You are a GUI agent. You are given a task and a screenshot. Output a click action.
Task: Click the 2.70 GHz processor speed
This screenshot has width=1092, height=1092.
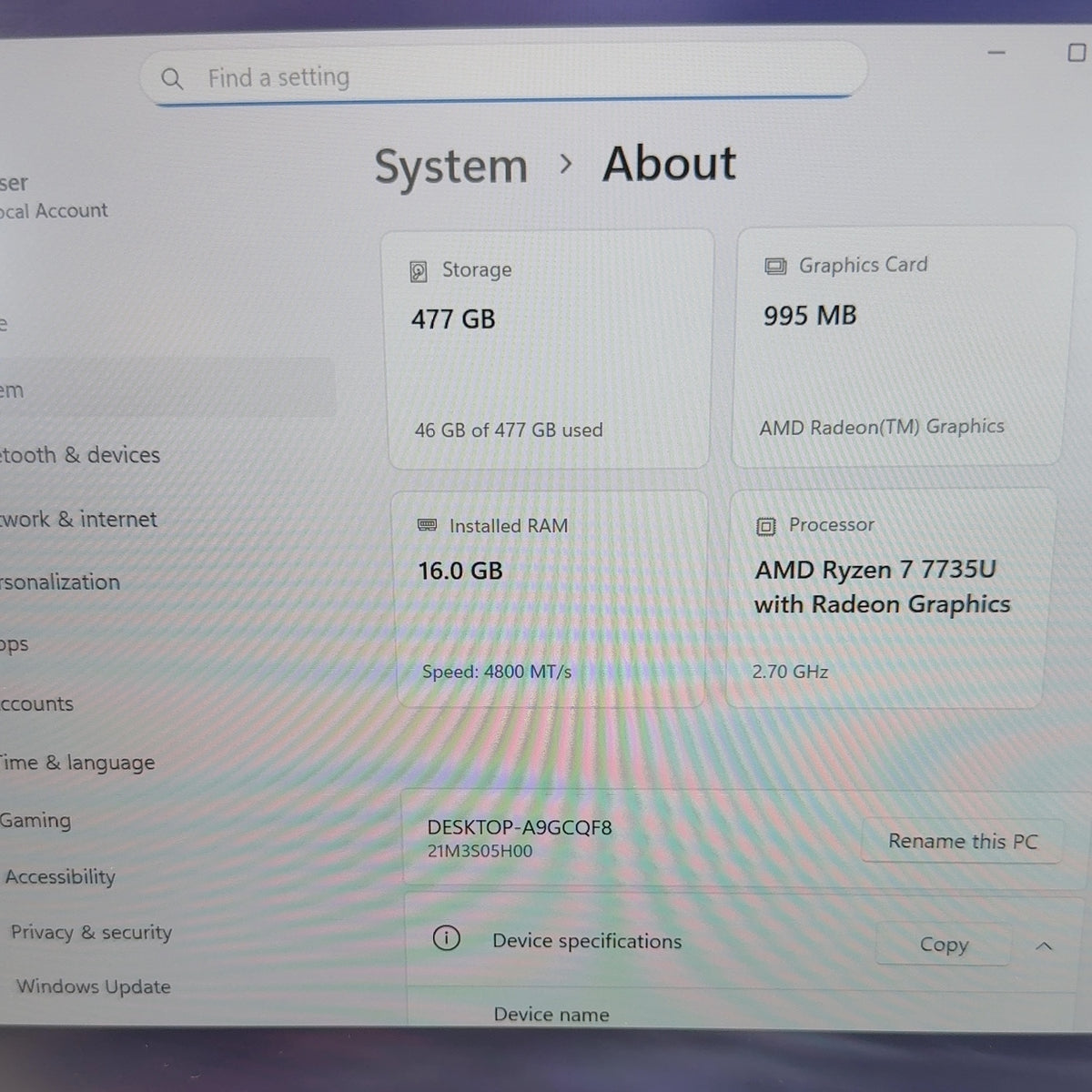pos(790,672)
